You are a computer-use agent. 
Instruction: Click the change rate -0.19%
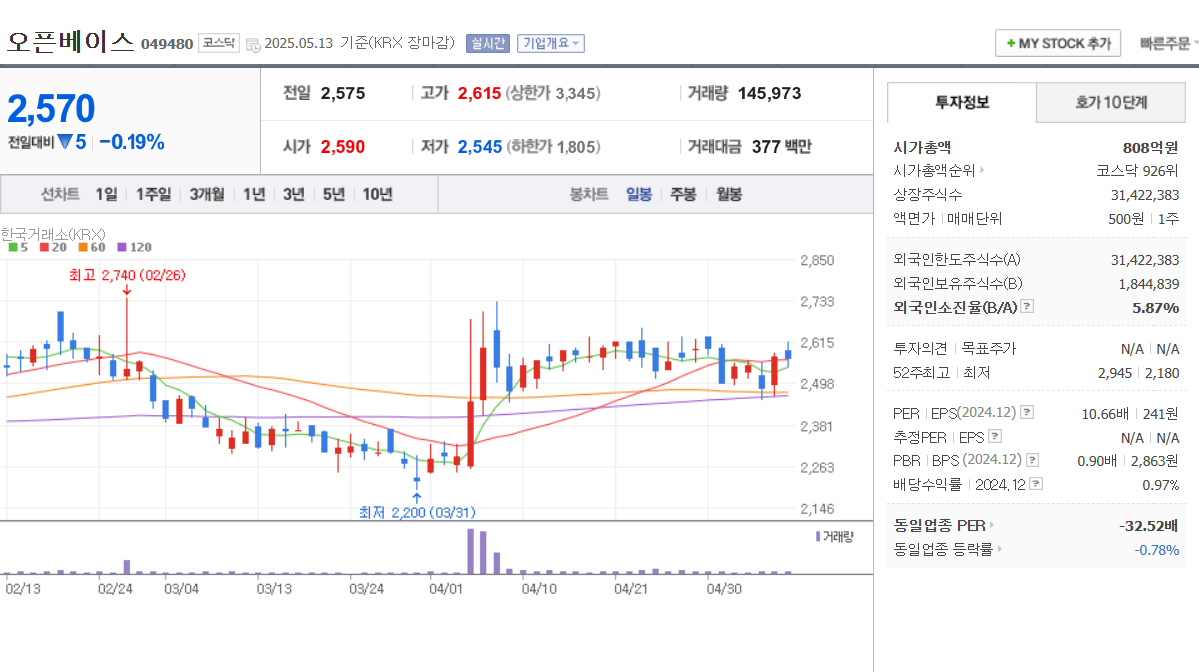click(x=132, y=142)
